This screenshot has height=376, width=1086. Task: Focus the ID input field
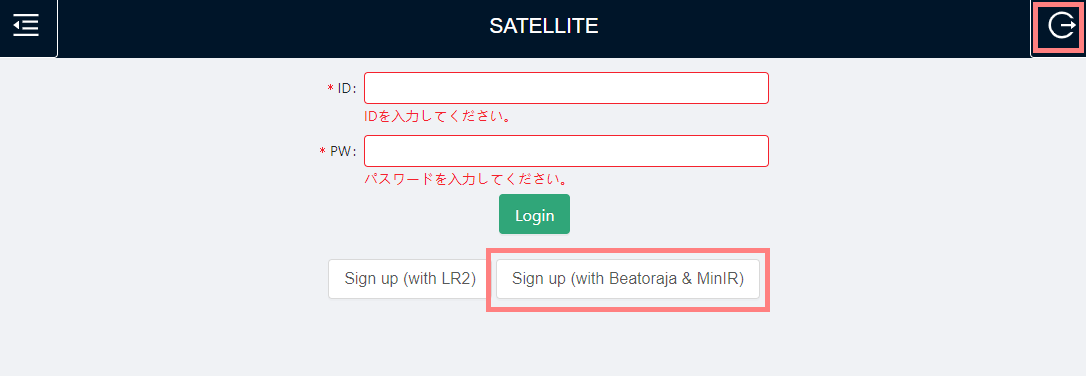567,88
